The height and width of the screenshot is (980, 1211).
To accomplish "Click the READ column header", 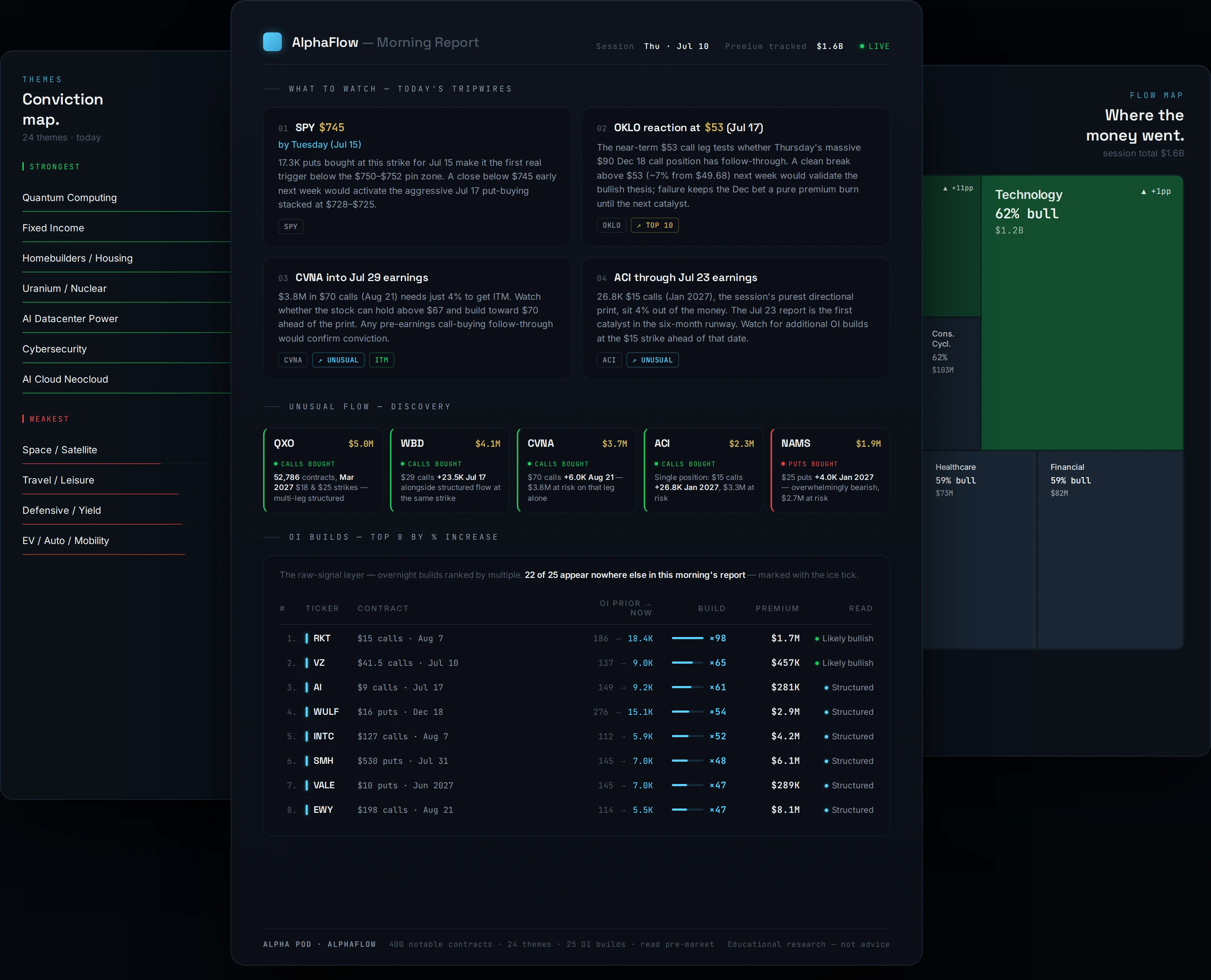I will pyautogui.click(x=860, y=609).
